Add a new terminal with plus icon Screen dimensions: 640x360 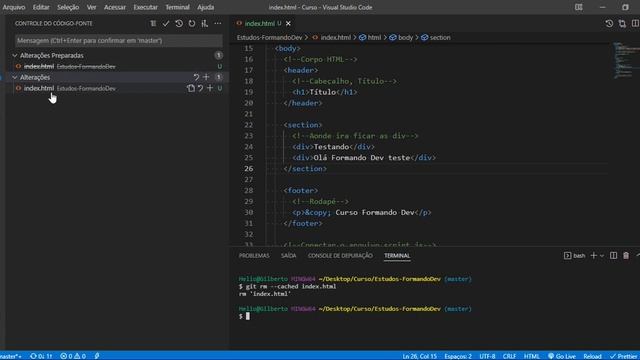[x=593, y=256]
